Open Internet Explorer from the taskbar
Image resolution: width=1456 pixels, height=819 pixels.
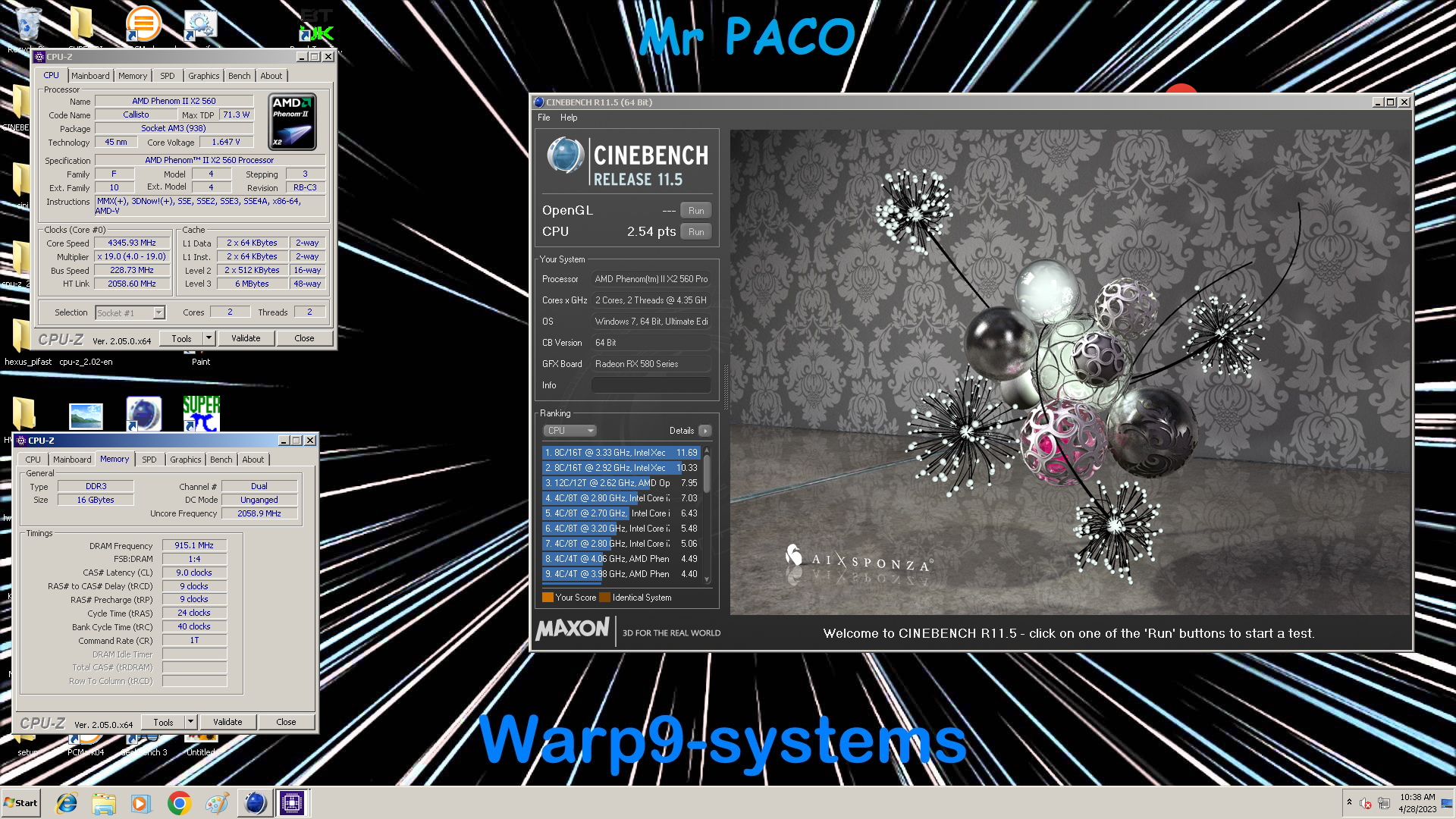coord(67,803)
